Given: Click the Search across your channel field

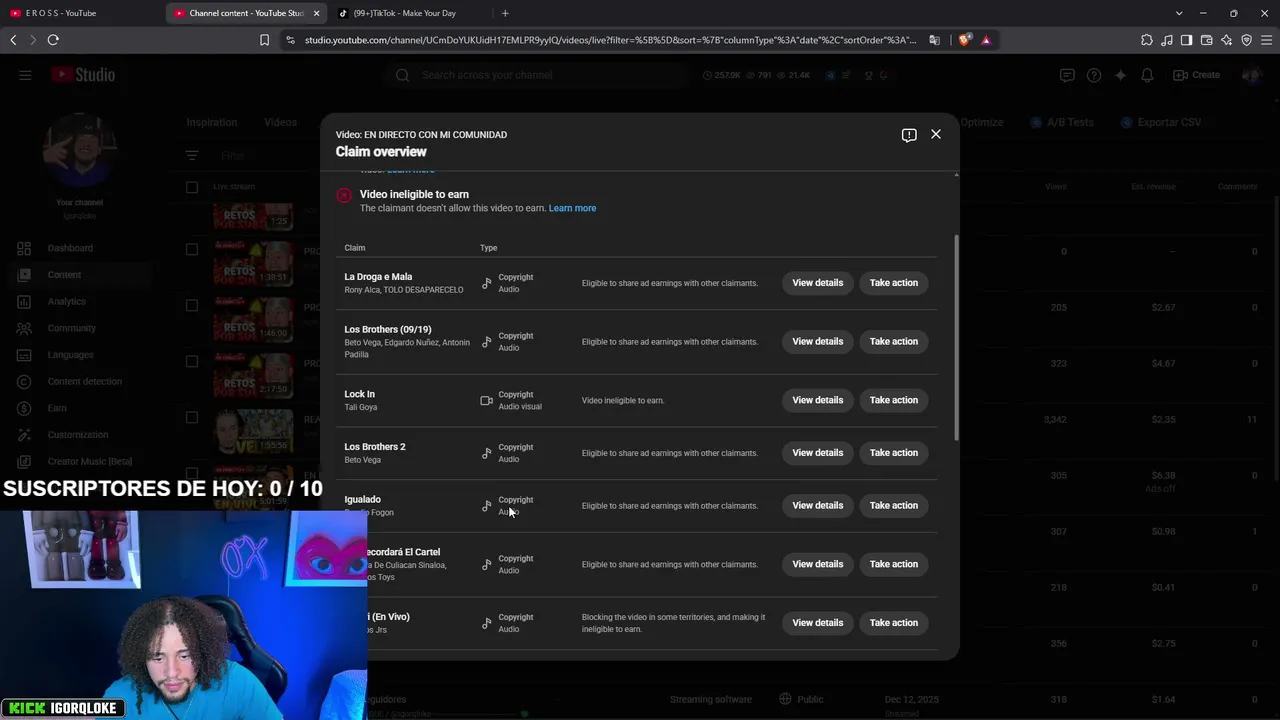Looking at the screenshot, I should coord(539,75).
